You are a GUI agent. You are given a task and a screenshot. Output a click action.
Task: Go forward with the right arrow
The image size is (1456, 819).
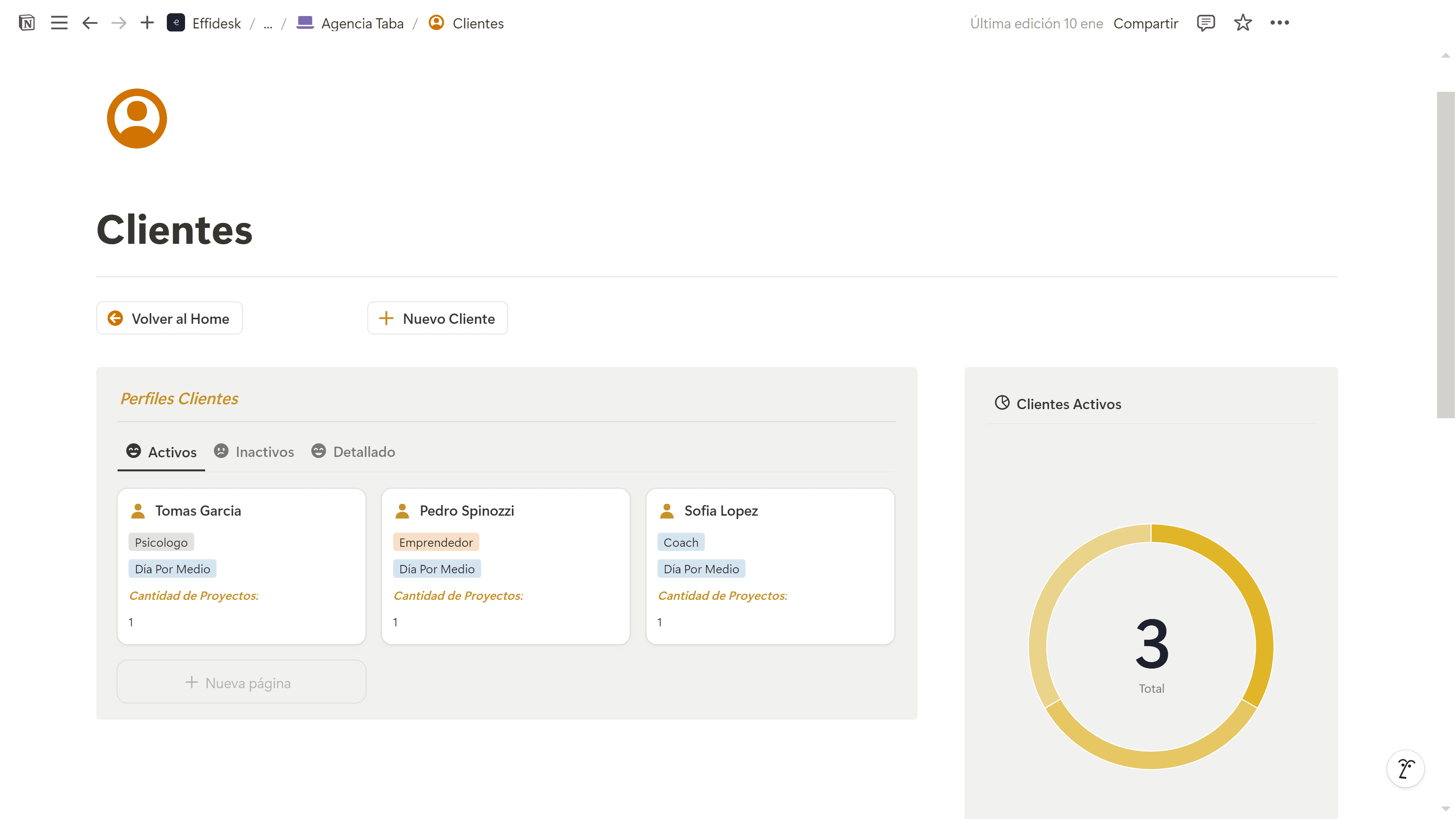click(119, 23)
